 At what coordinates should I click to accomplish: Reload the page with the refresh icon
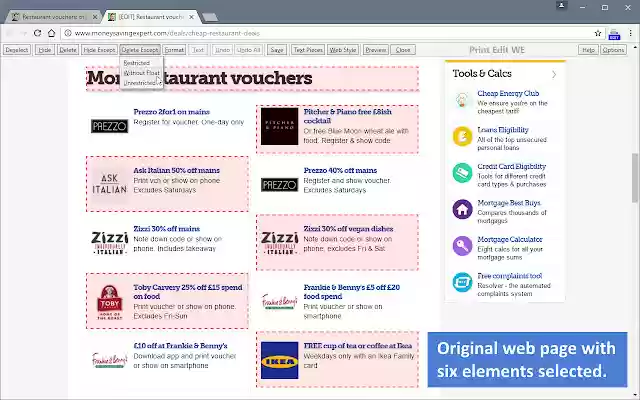[37, 33]
